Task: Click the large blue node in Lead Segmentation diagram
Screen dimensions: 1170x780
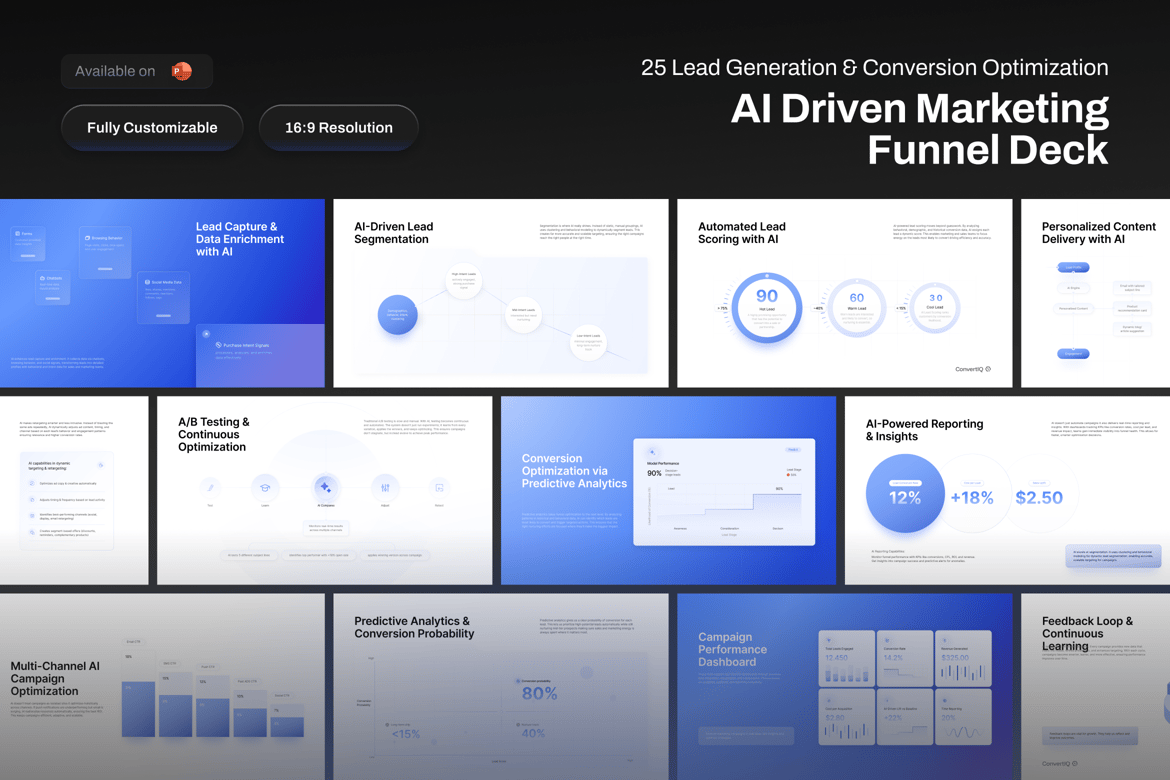Action: [397, 314]
